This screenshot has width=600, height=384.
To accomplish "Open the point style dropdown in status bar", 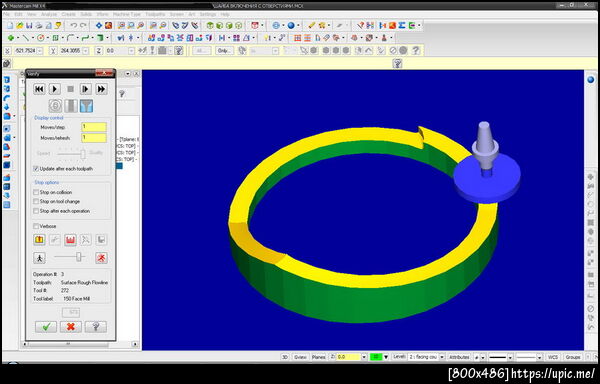I will [483, 357].
